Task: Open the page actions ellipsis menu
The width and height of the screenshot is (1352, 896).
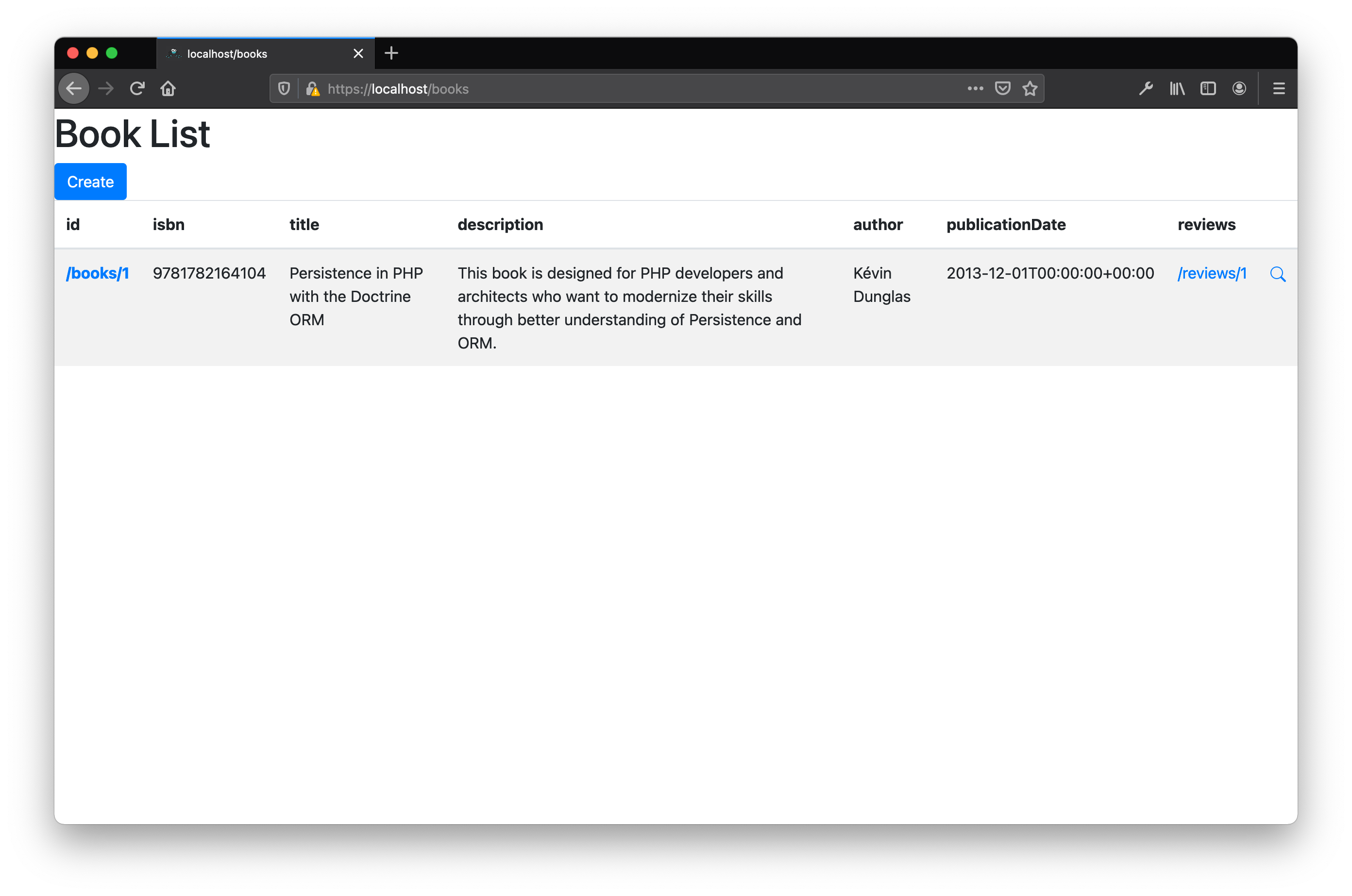Action: pos(975,88)
